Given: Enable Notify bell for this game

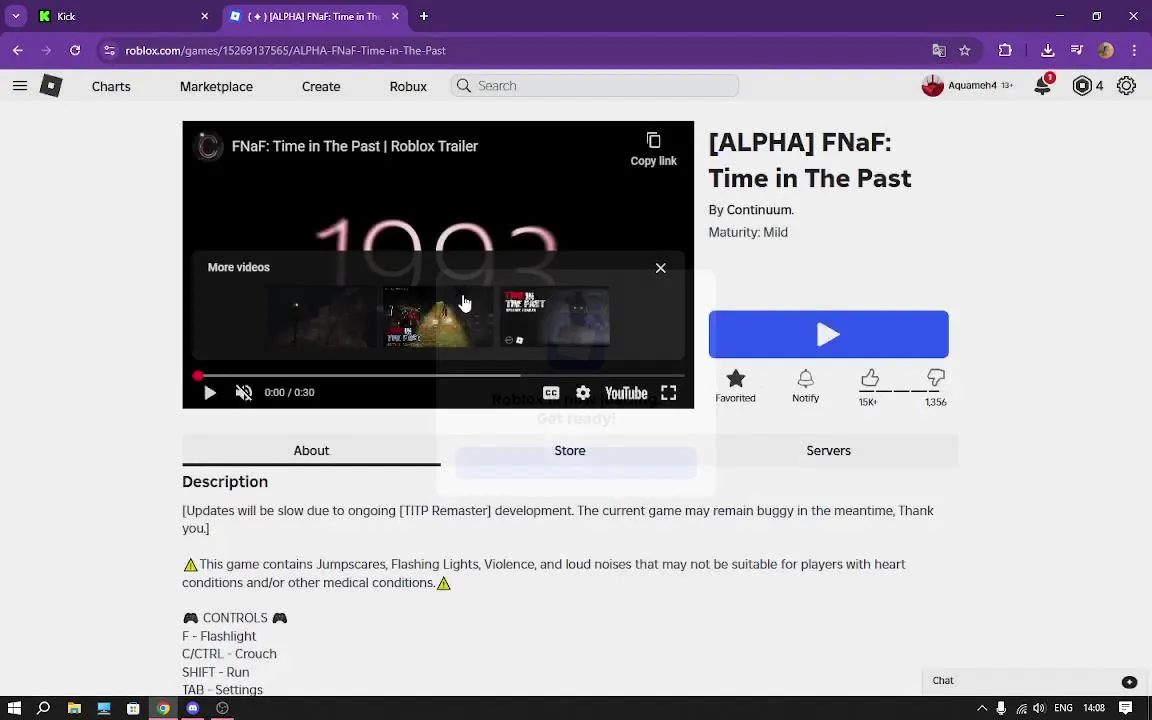Looking at the screenshot, I should point(805,386).
